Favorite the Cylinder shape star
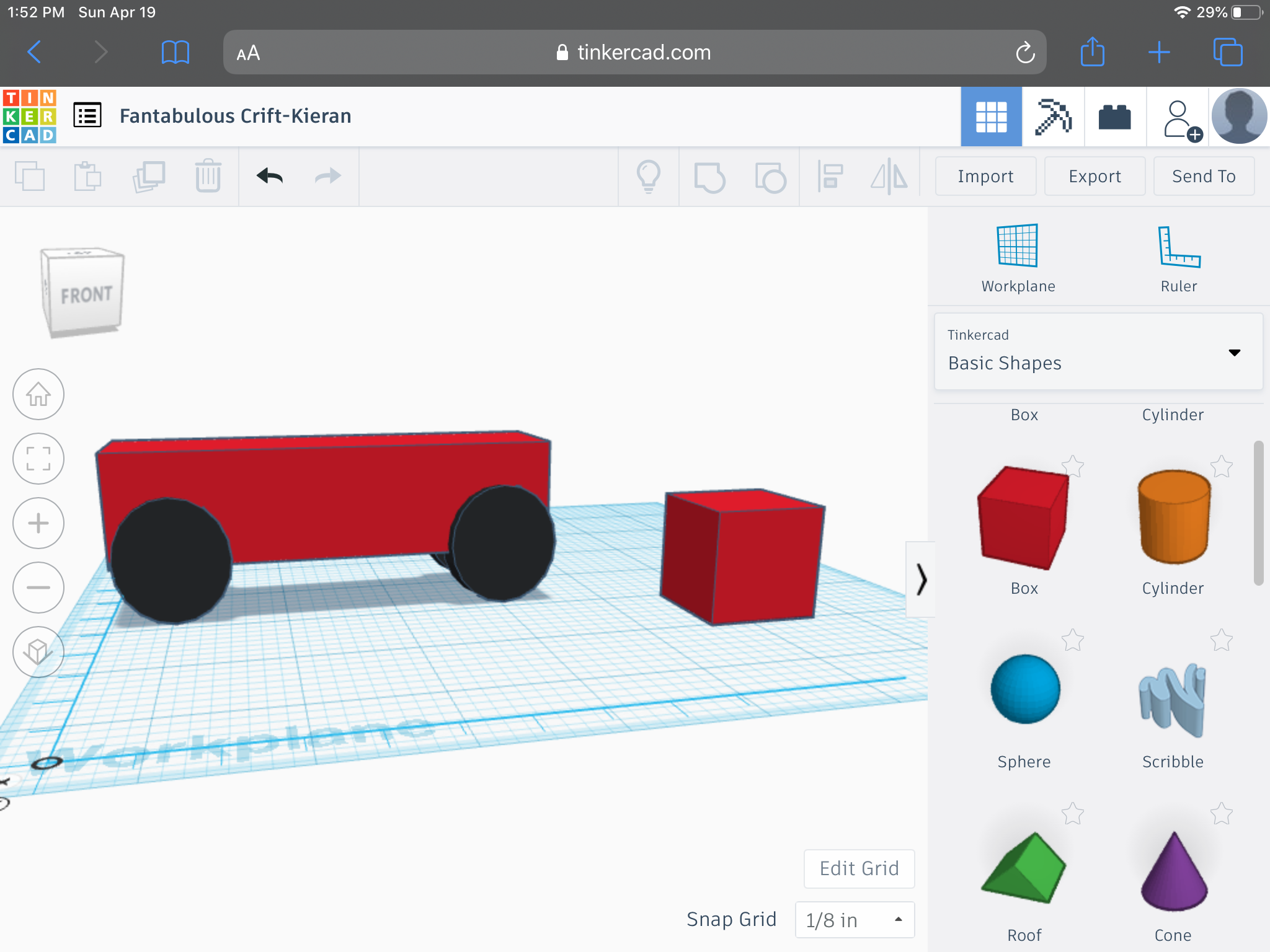1270x952 pixels. click(x=1221, y=466)
